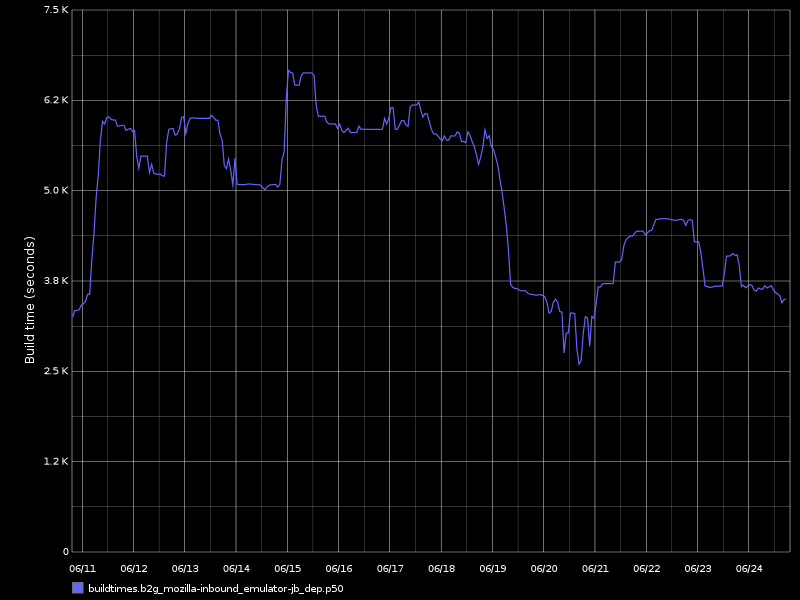Click the 06/15 x-axis date label
The height and width of the screenshot is (600, 800).
pos(288,568)
